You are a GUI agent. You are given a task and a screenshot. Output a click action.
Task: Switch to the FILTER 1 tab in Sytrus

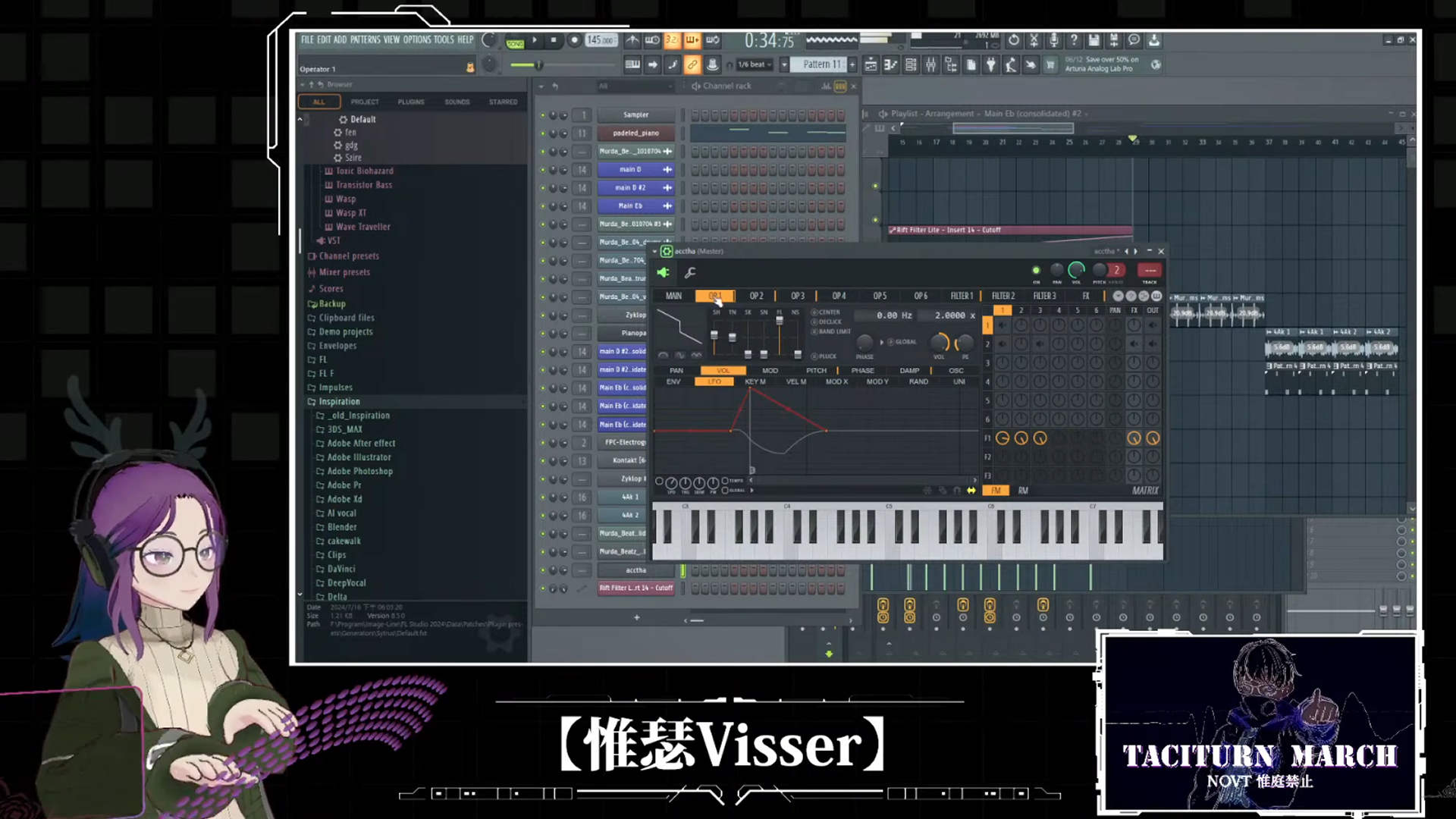(x=962, y=296)
